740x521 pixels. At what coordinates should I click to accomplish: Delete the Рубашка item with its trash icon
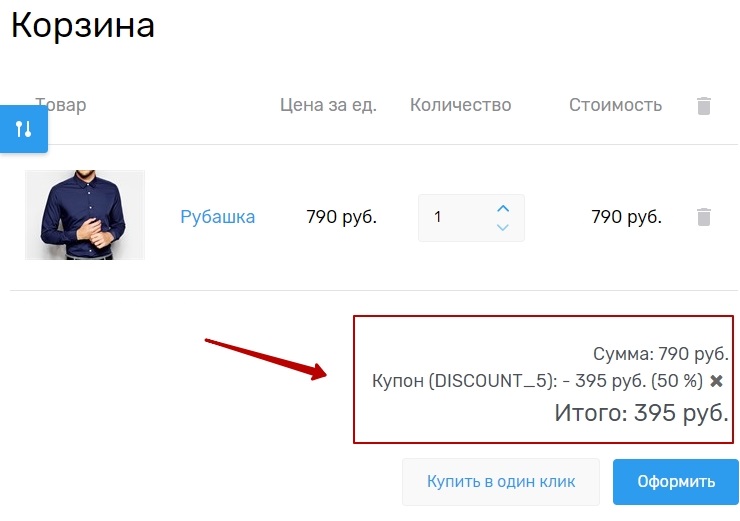point(704,216)
